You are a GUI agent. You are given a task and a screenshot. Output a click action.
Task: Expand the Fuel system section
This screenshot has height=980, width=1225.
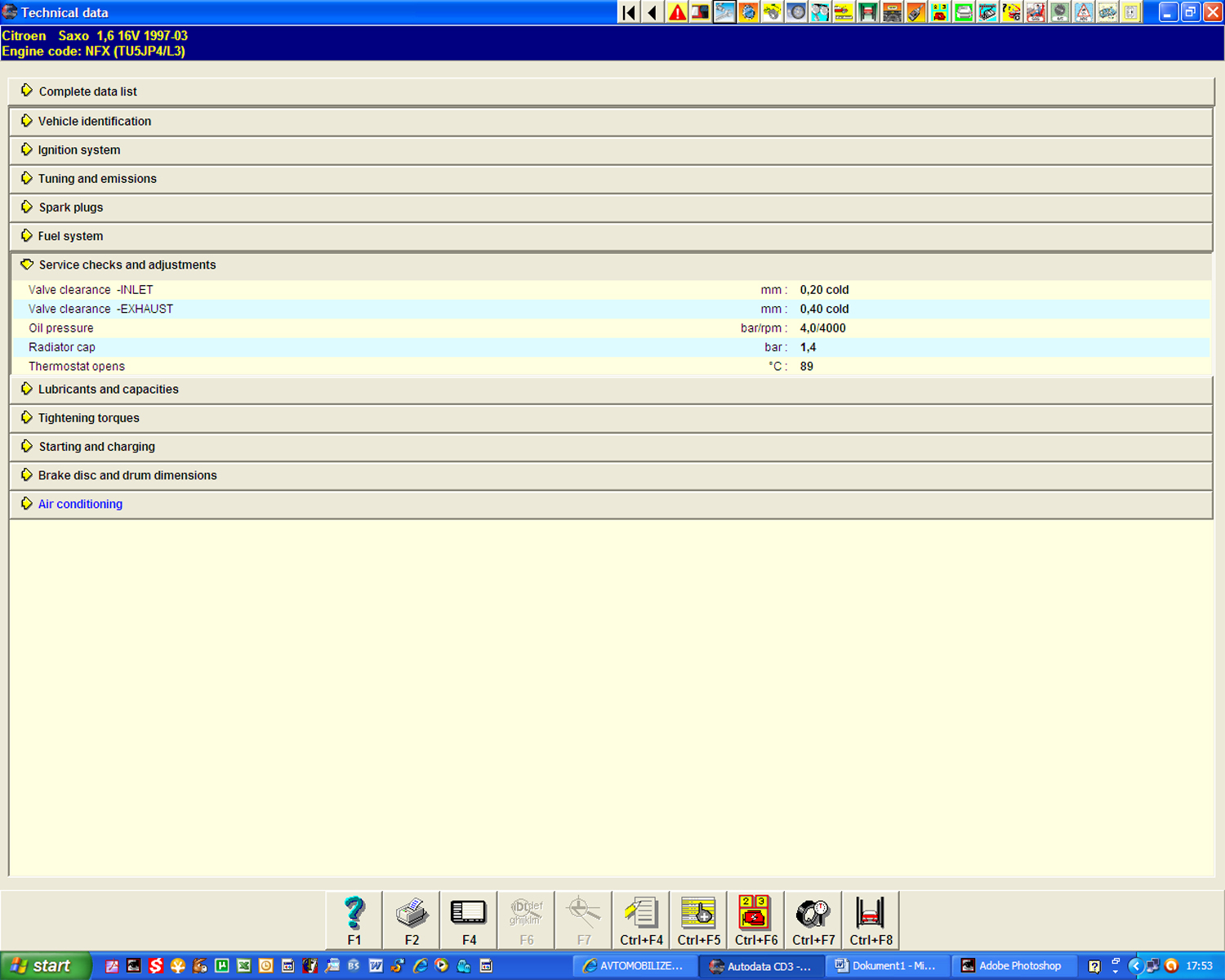click(612, 235)
